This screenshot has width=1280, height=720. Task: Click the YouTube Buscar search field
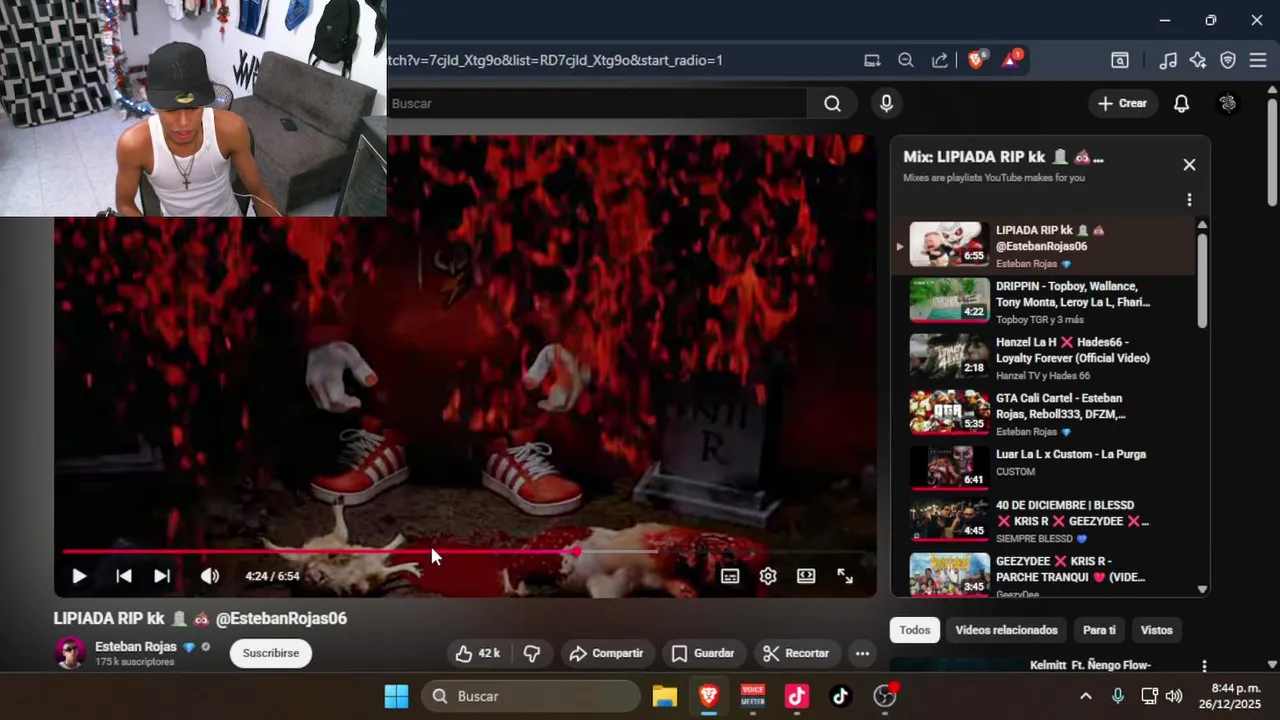pyautogui.click(x=598, y=103)
